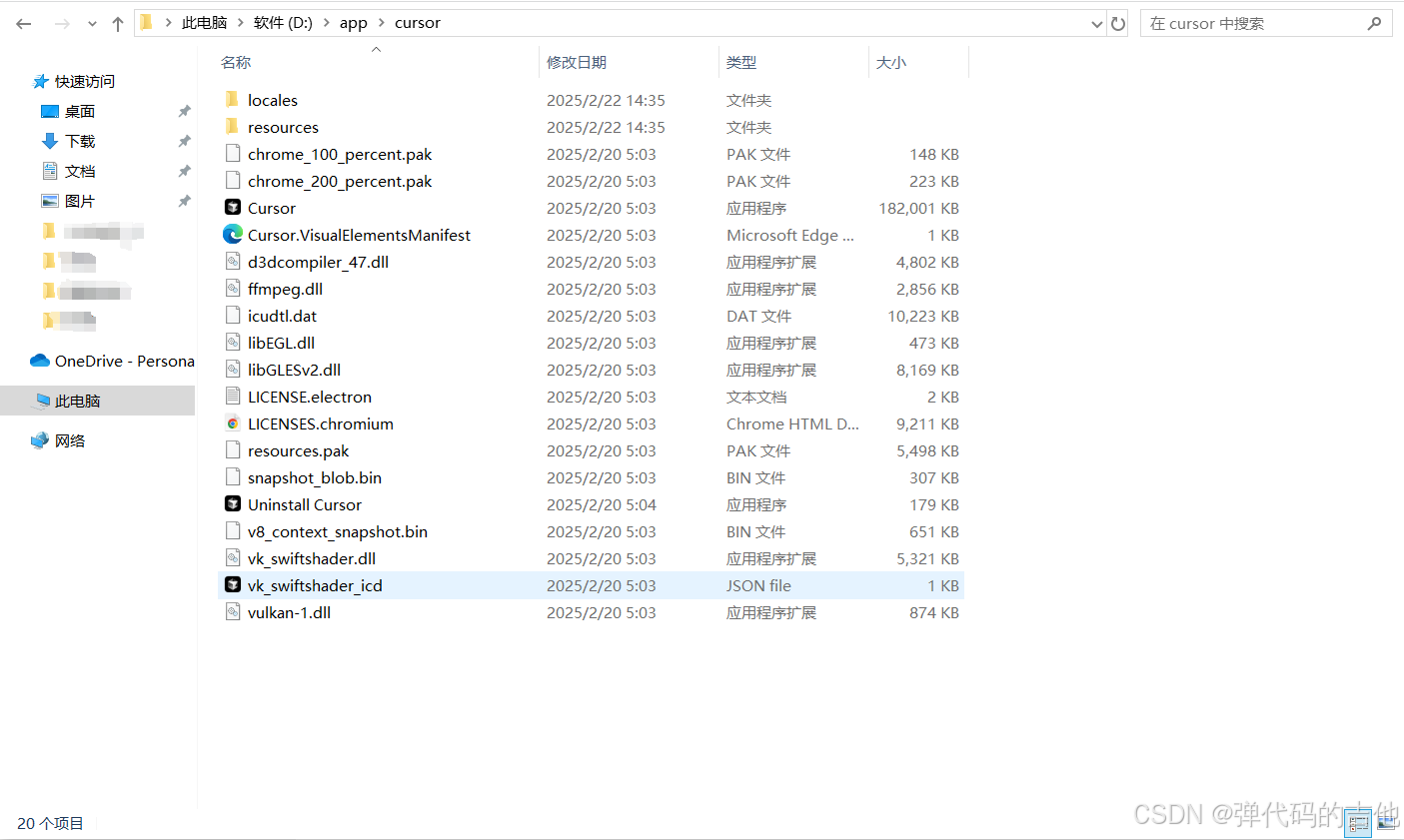Expand the address bar history dropdown

pyautogui.click(x=1096, y=23)
